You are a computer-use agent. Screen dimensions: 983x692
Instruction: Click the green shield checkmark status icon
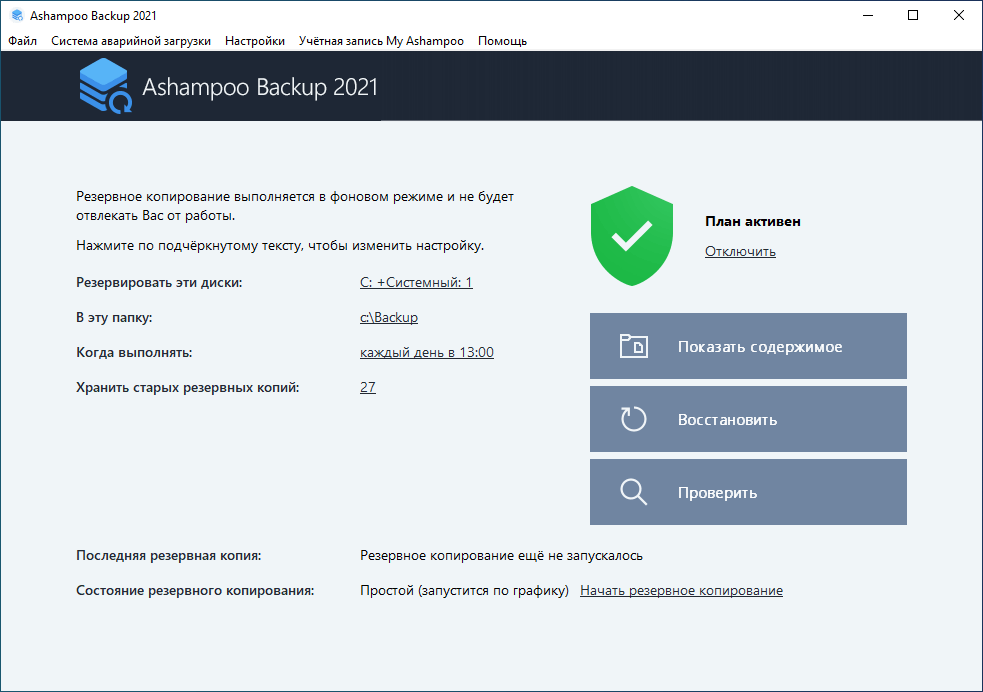[632, 238]
